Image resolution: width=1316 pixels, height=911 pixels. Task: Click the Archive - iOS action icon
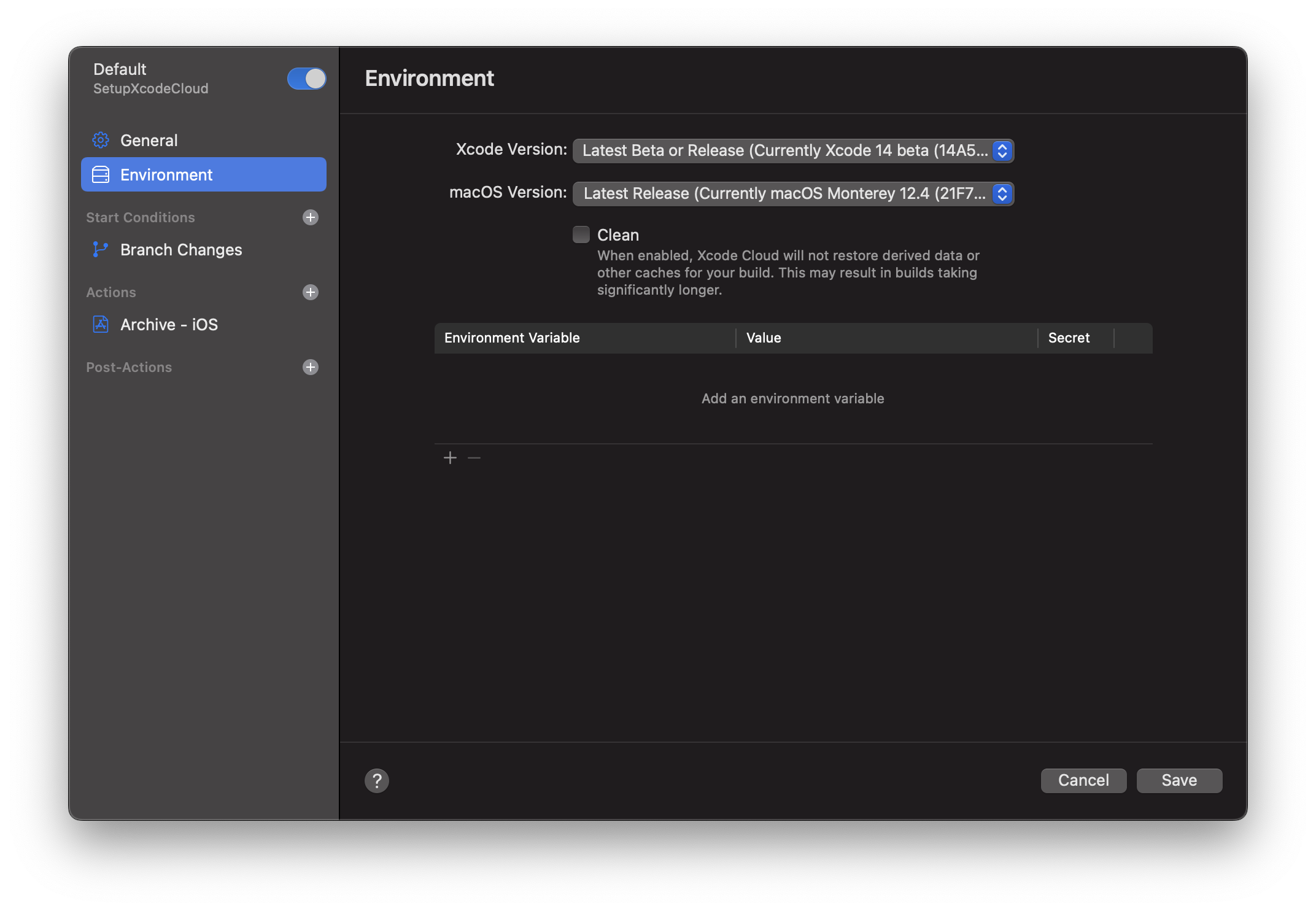pos(101,324)
